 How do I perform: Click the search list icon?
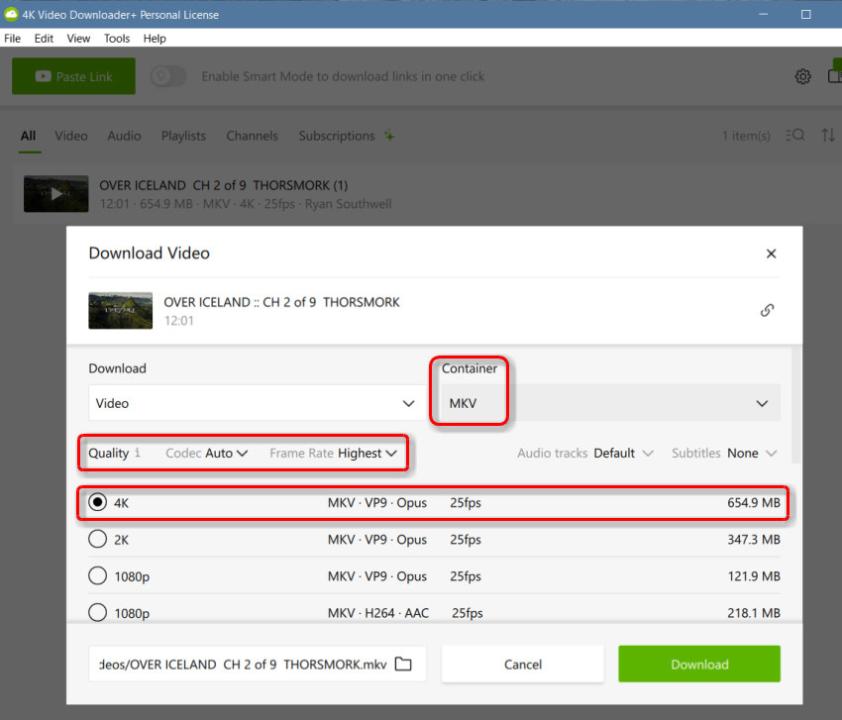point(795,136)
